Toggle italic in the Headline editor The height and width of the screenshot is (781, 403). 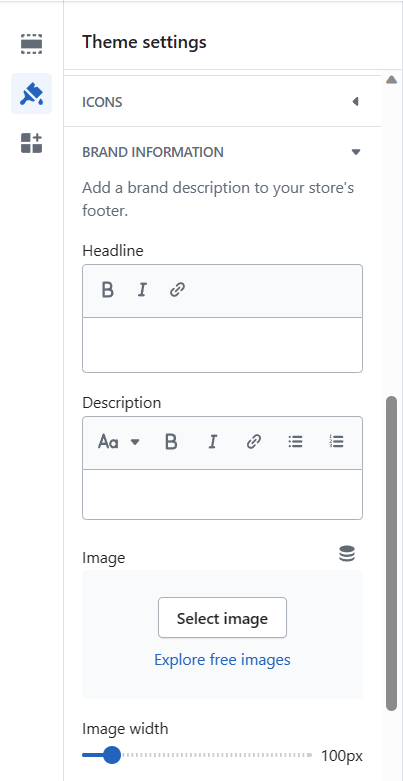coord(142,290)
